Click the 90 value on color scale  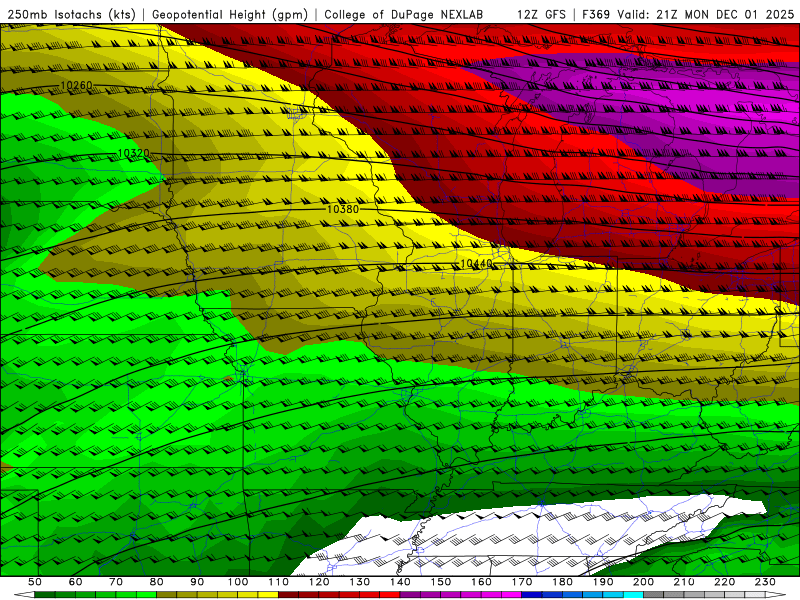click(x=197, y=582)
